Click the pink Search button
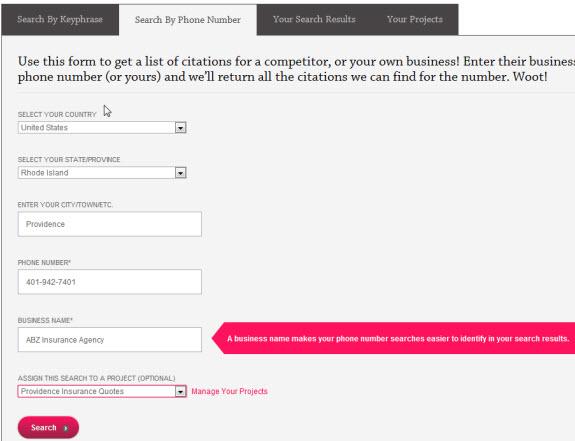Image resolution: width=575 pixels, height=441 pixels. pos(48,427)
